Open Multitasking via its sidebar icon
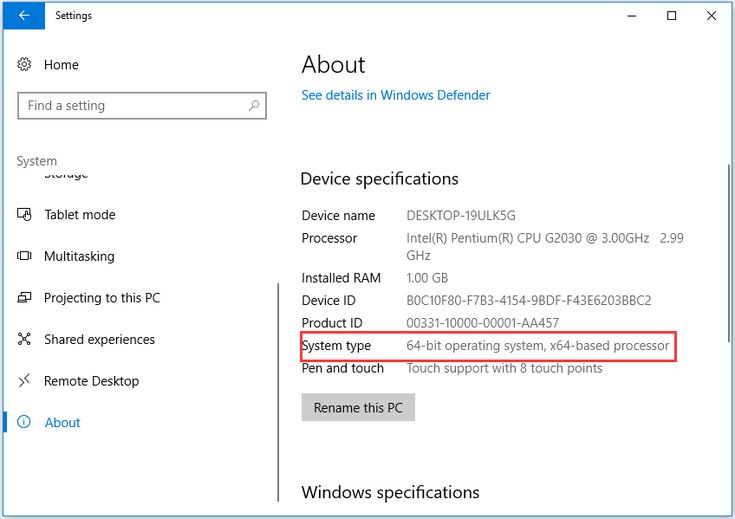 25,257
